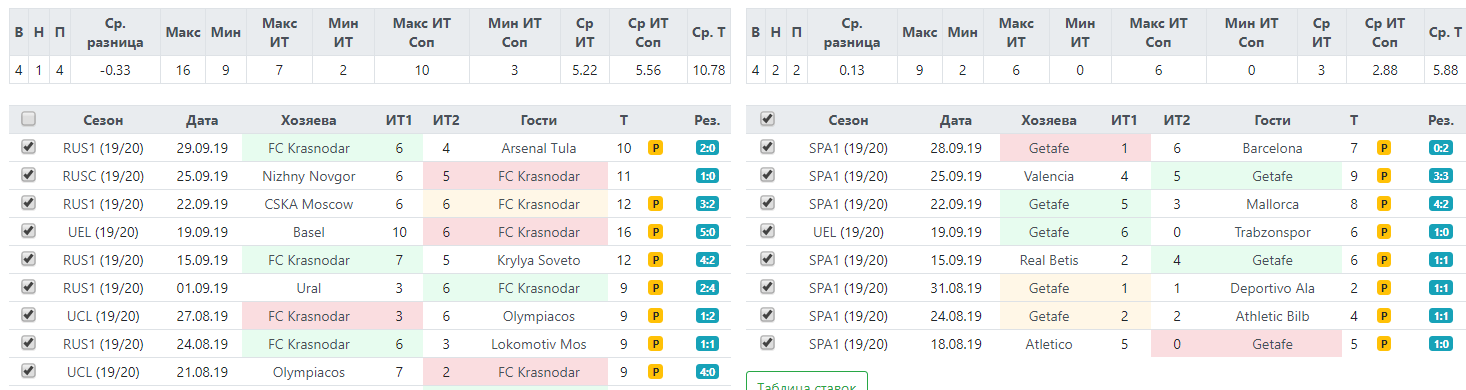Select FC Krasnodar cell in Basel row
The width and height of the screenshot is (1466, 390).
coord(539,232)
